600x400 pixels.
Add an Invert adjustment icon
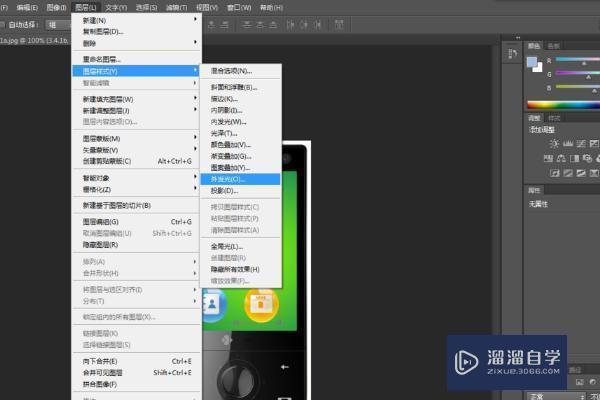click(554, 173)
